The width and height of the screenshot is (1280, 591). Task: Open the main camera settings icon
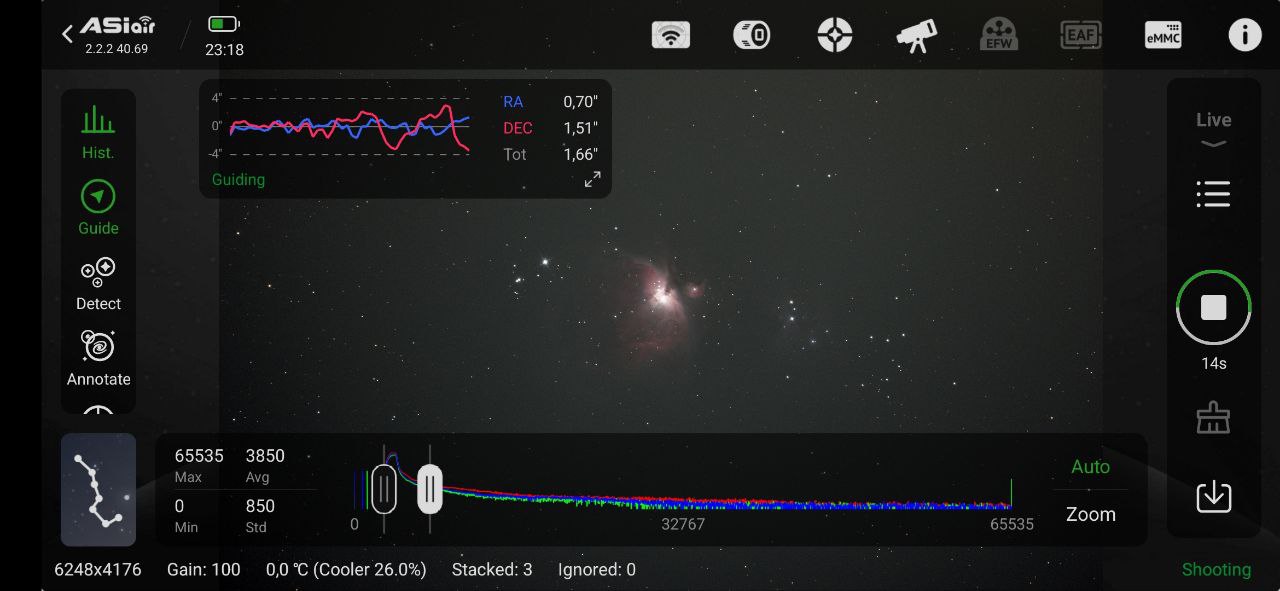751,35
